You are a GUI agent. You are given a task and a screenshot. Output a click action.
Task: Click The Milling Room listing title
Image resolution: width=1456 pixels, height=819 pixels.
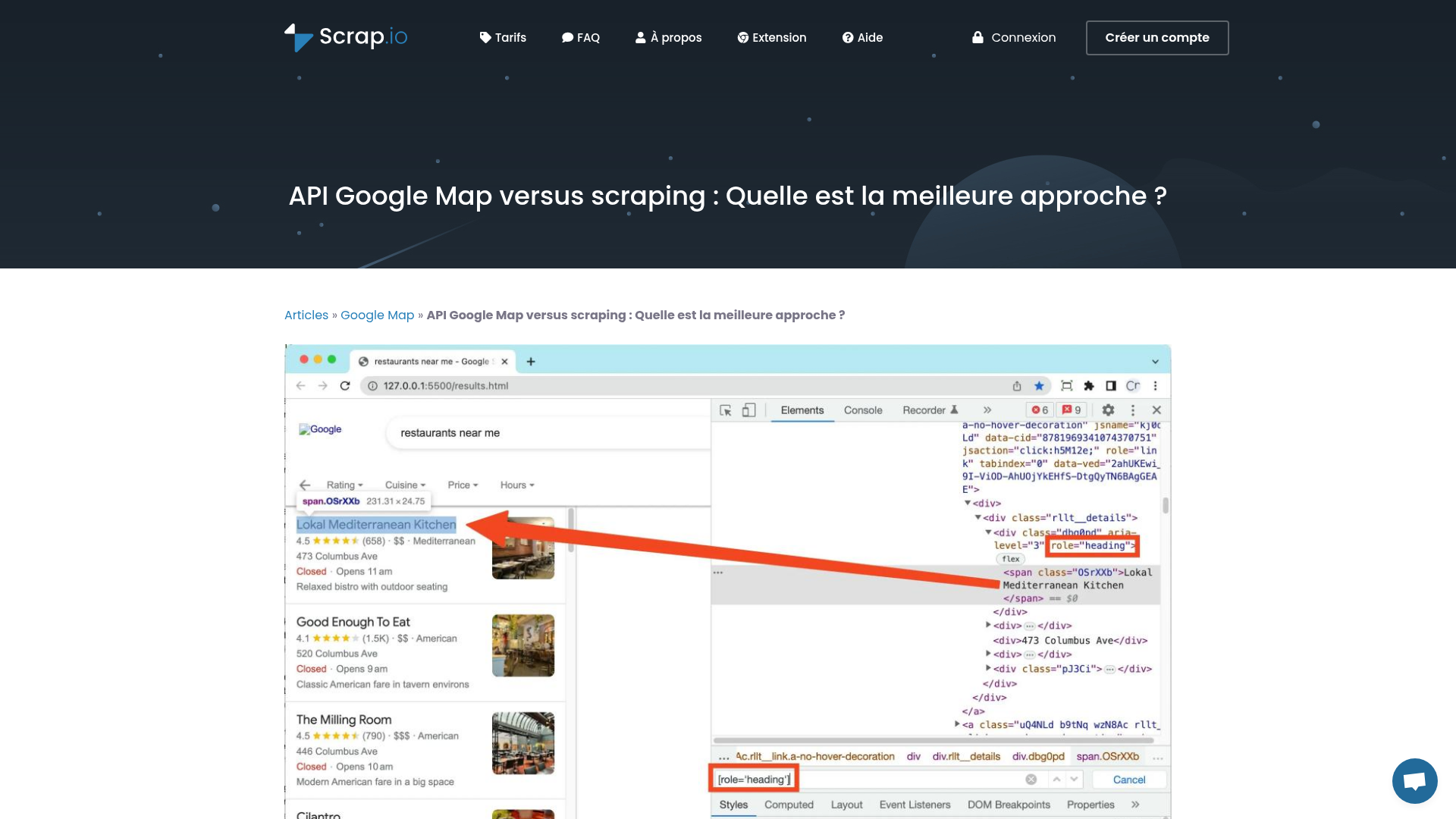[344, 720]
